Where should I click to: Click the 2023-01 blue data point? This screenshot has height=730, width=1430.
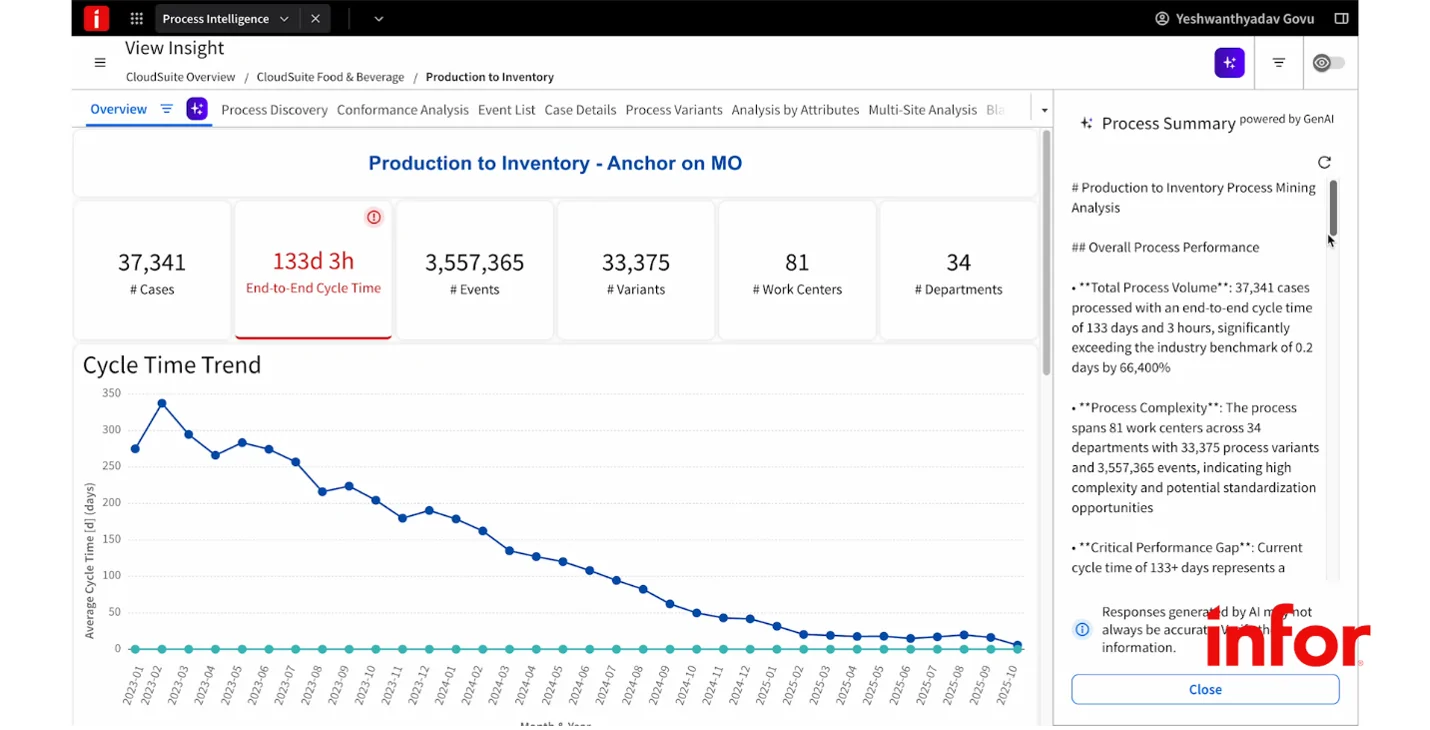click(x=135, y=448)
